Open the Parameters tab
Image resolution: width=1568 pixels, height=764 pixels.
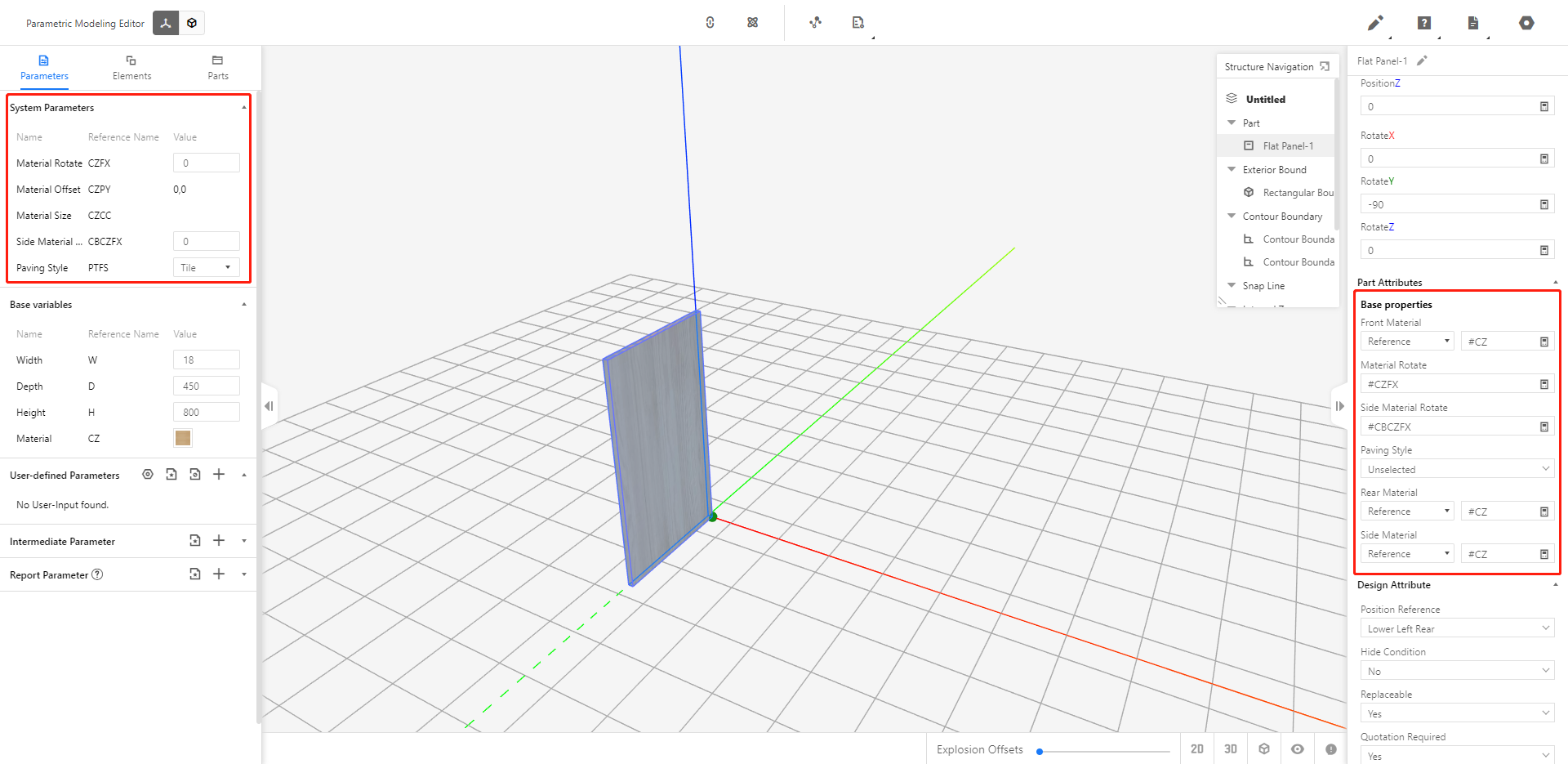(44, 68)
